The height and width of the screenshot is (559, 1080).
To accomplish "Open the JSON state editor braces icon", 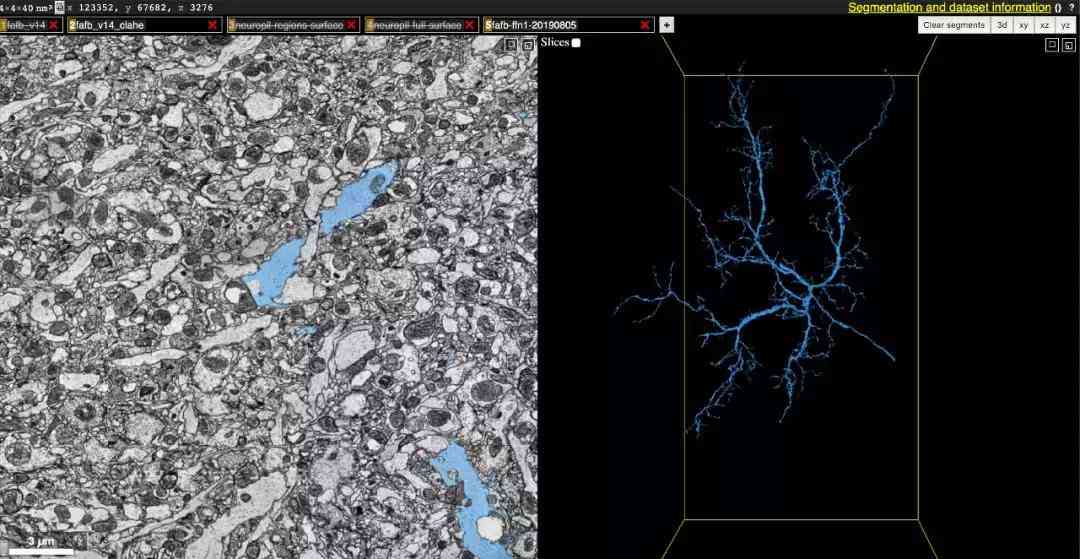I will [1058, 8].
